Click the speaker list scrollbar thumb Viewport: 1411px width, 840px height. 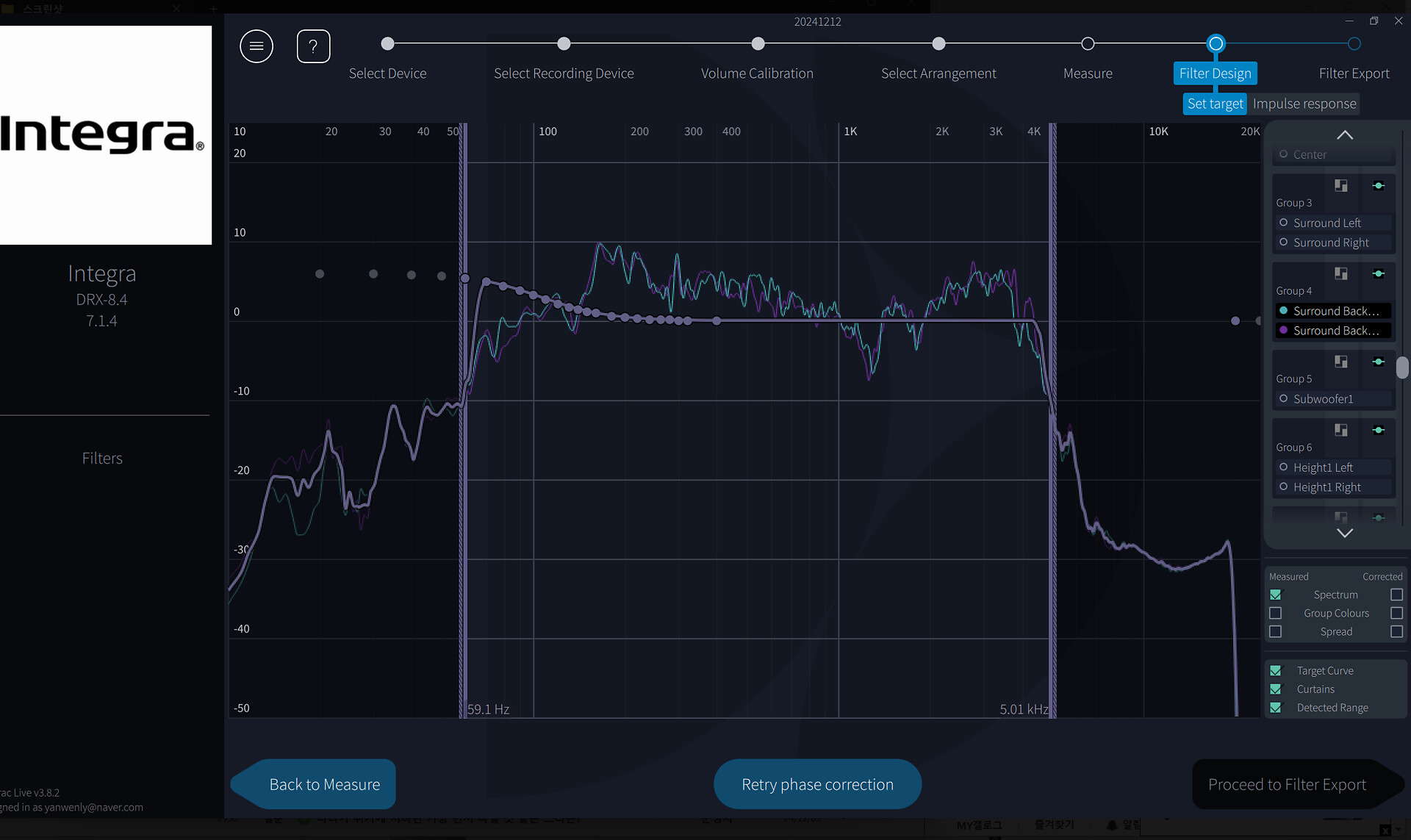[1402, 367]
